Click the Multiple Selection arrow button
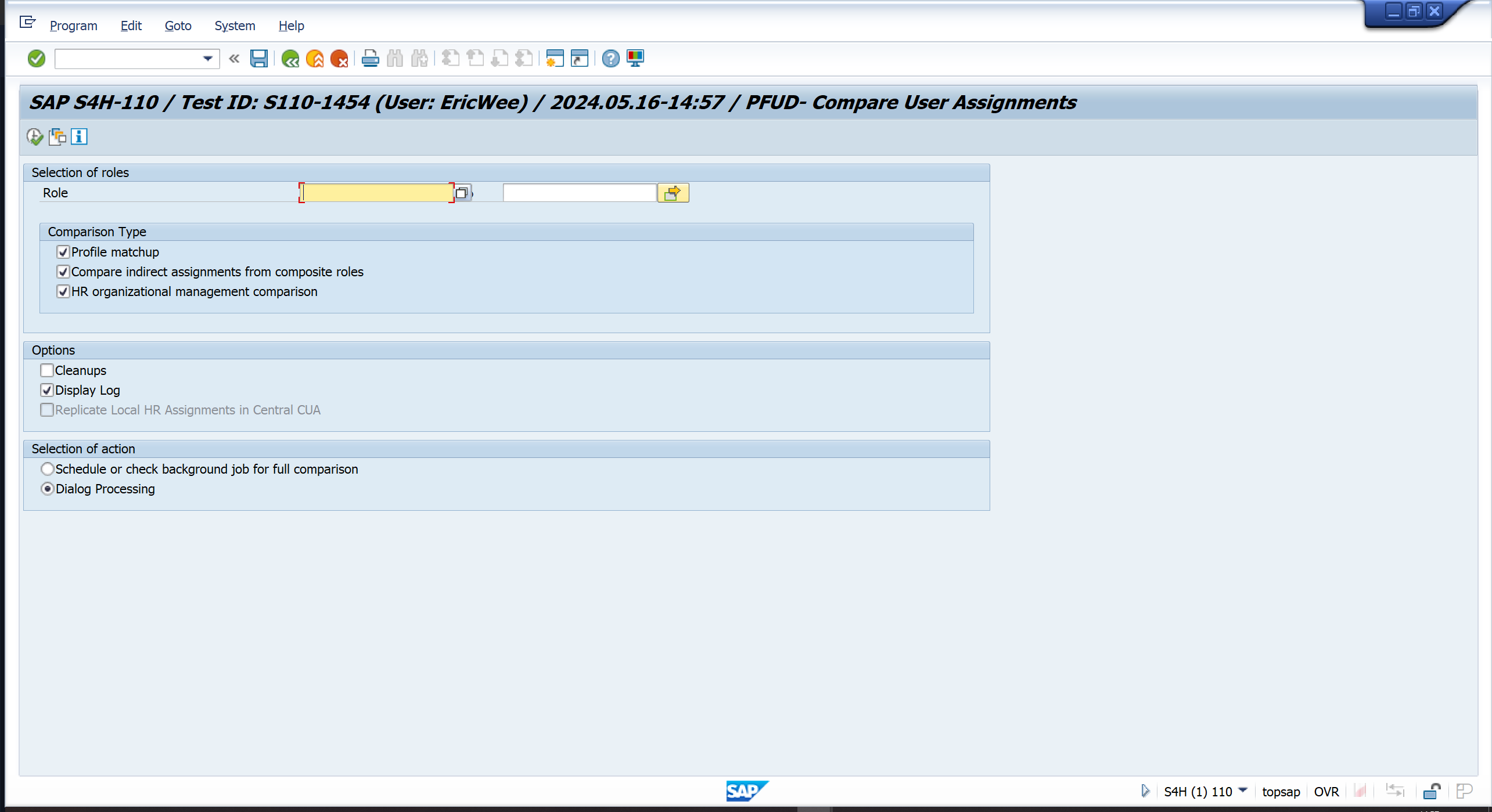1492x812 pixels. click(673, 193)
